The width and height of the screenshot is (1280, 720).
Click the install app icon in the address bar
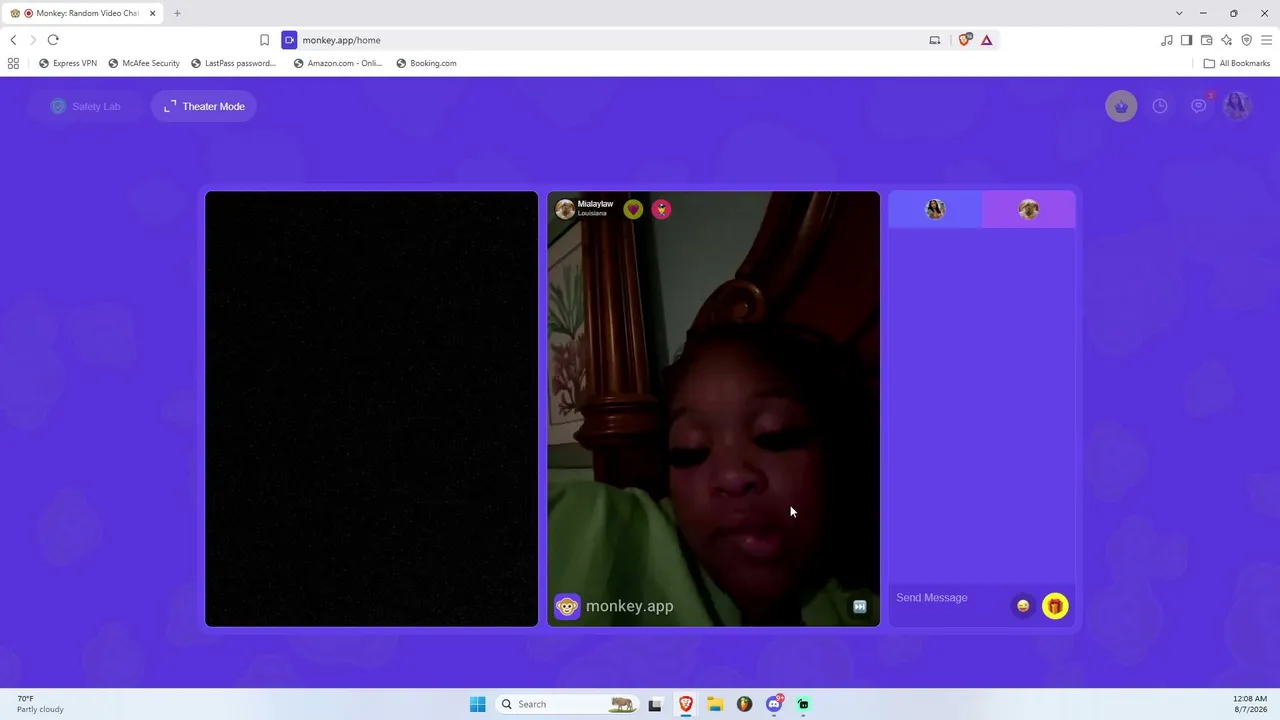pos(935,40)
